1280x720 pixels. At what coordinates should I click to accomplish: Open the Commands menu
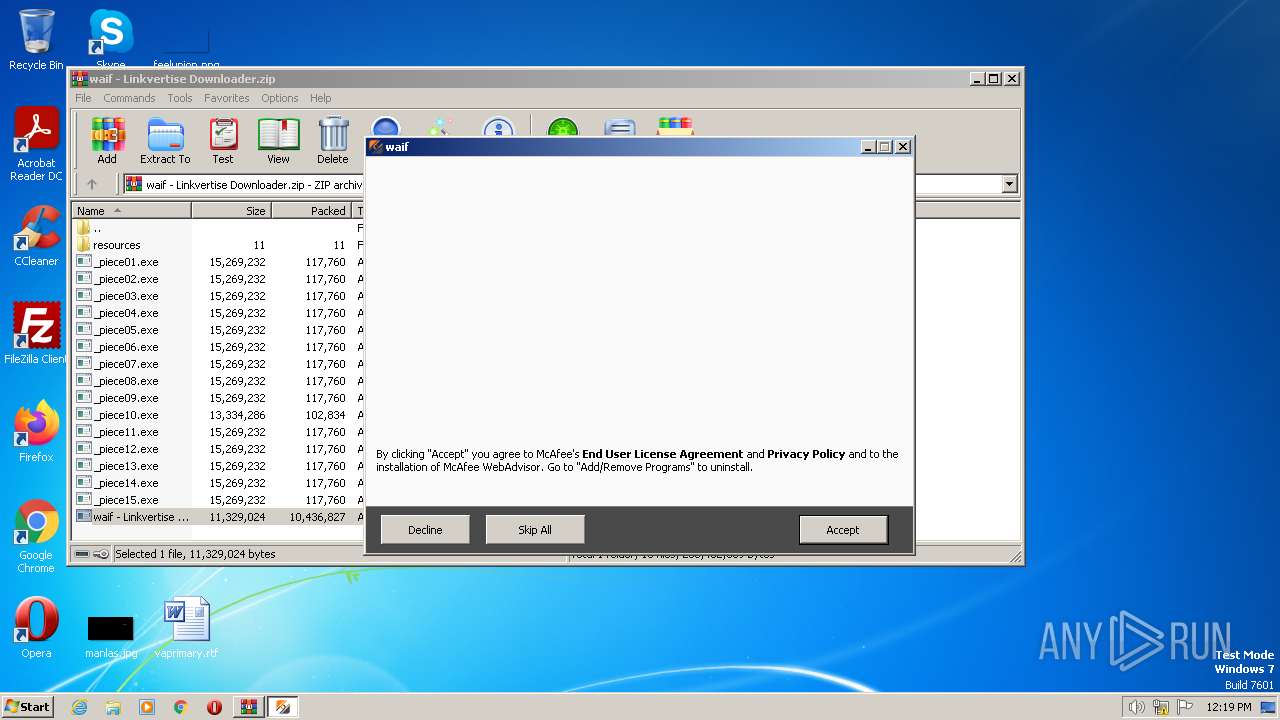[x=129, y=98]
